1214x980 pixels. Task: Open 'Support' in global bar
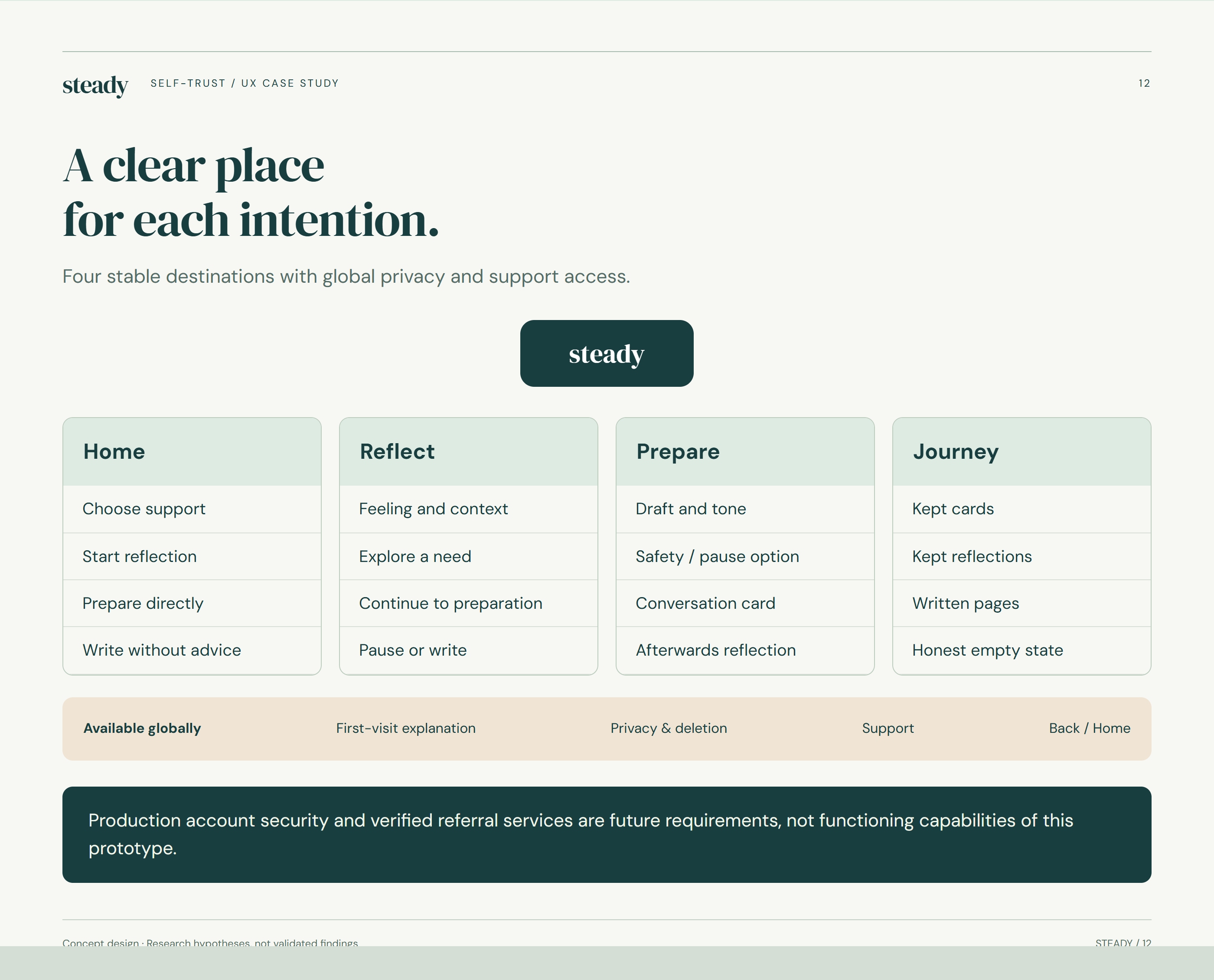coord(888,728)
